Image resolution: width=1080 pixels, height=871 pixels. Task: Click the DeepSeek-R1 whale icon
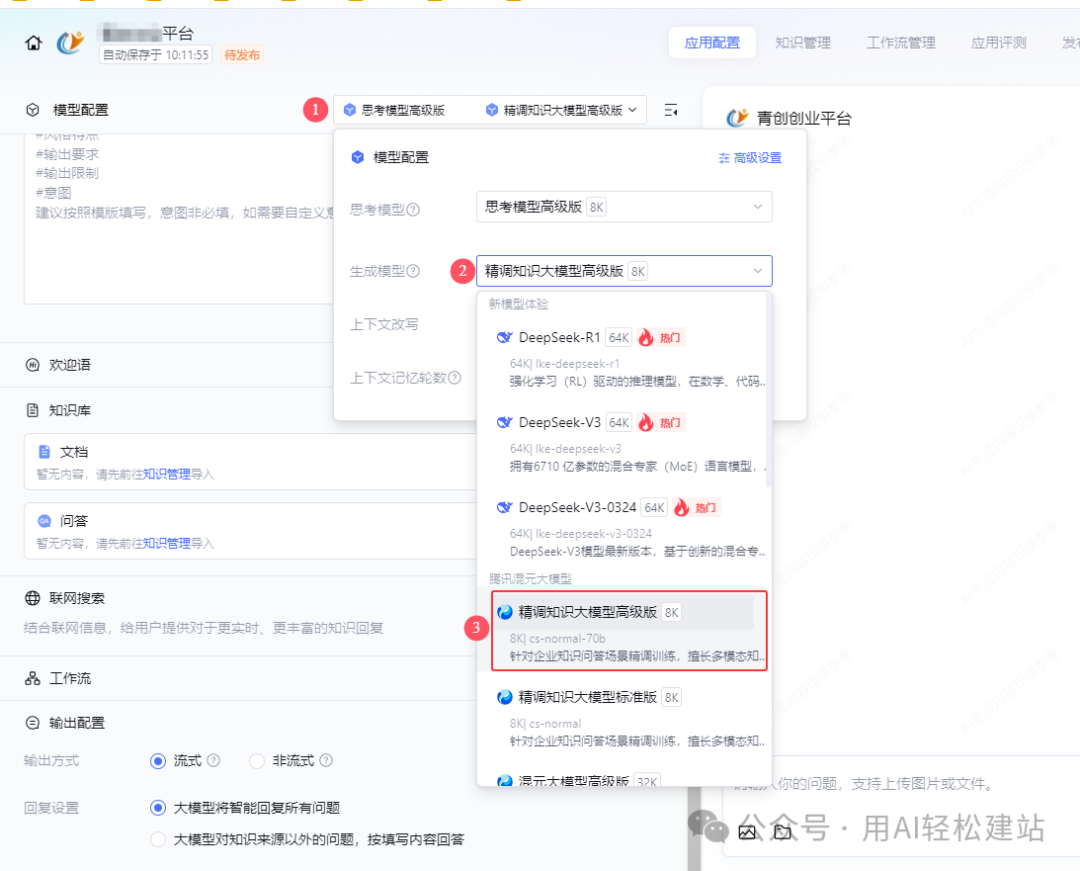(505, 337)
